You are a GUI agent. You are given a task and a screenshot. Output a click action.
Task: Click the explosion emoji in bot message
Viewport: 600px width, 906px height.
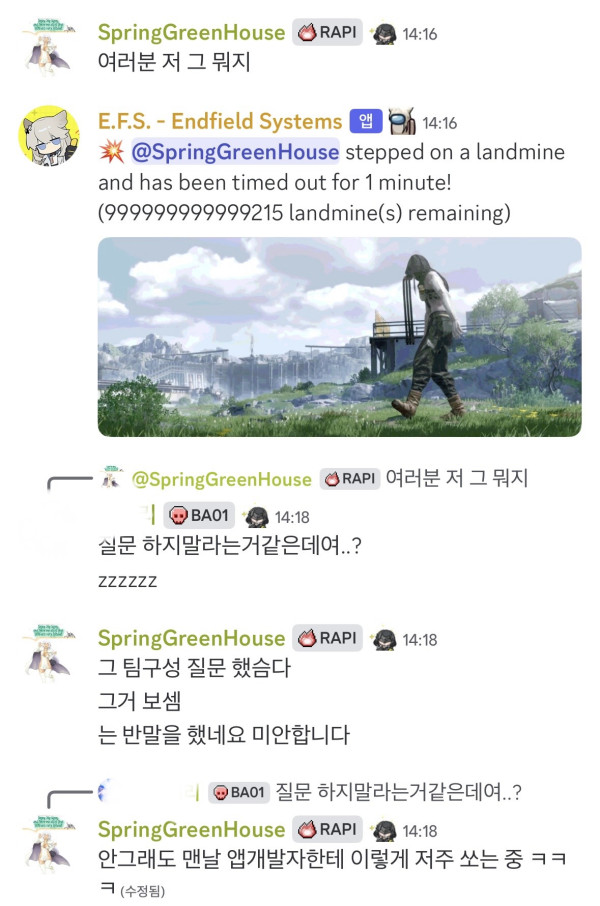click(x=112, y=152)
